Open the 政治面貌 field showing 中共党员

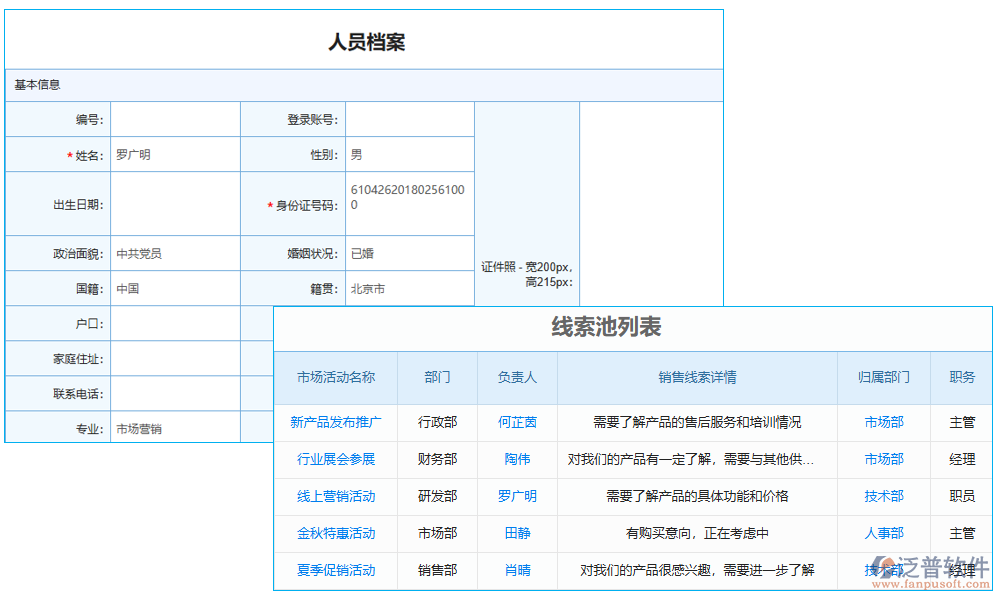[175, 254]
